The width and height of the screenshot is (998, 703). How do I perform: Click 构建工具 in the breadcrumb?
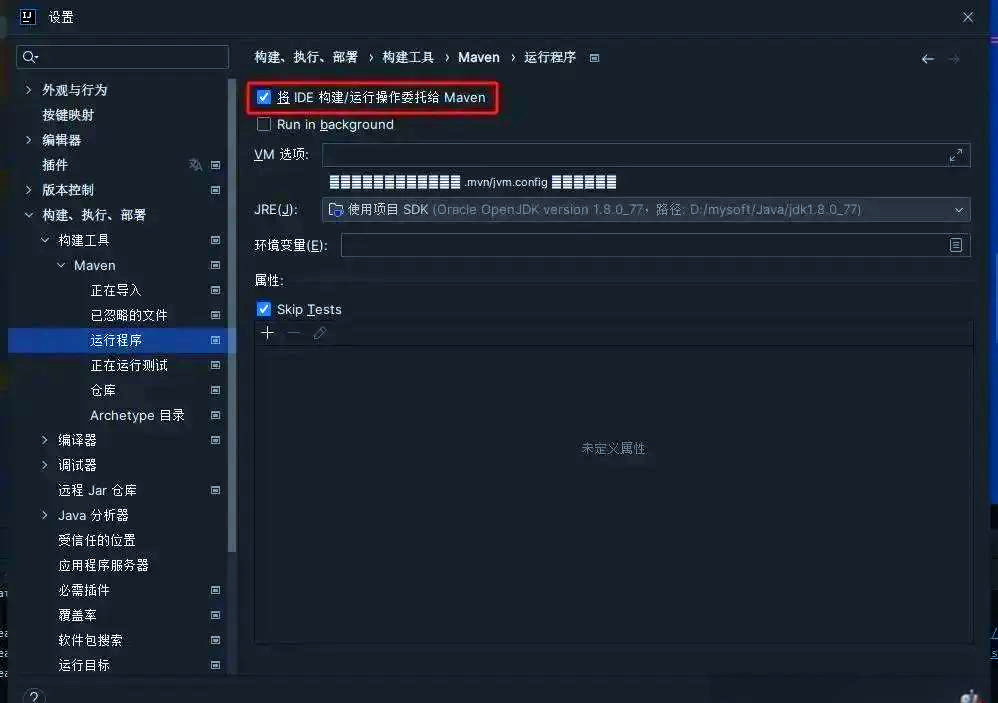tap(408, 57)
